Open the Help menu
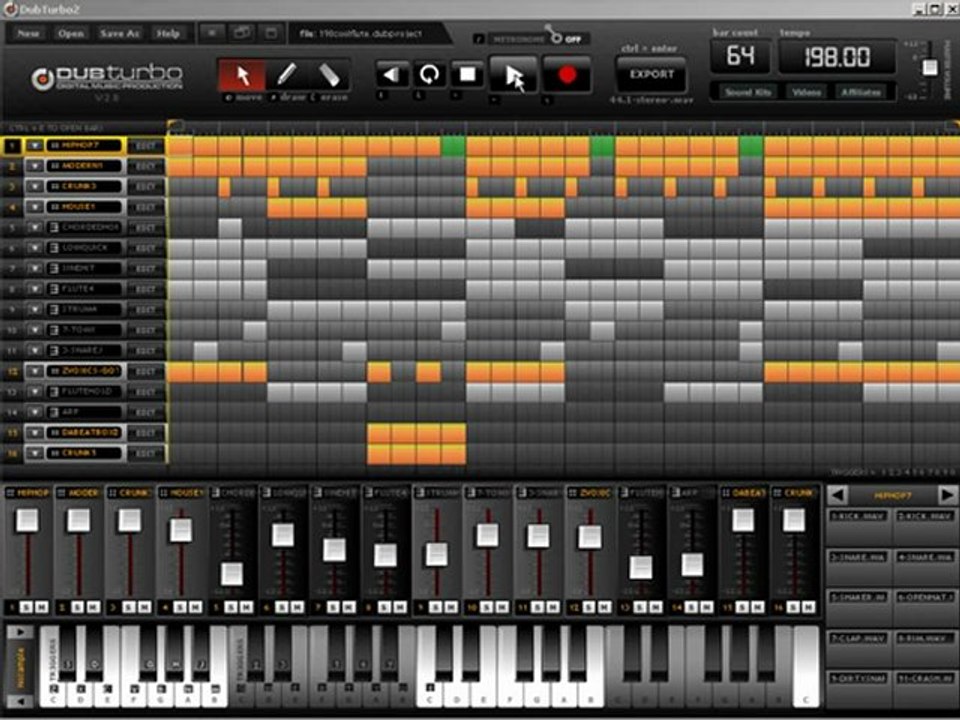Image resolution: width=960 pixels, height=720 pixels. [x=168, y=34]
